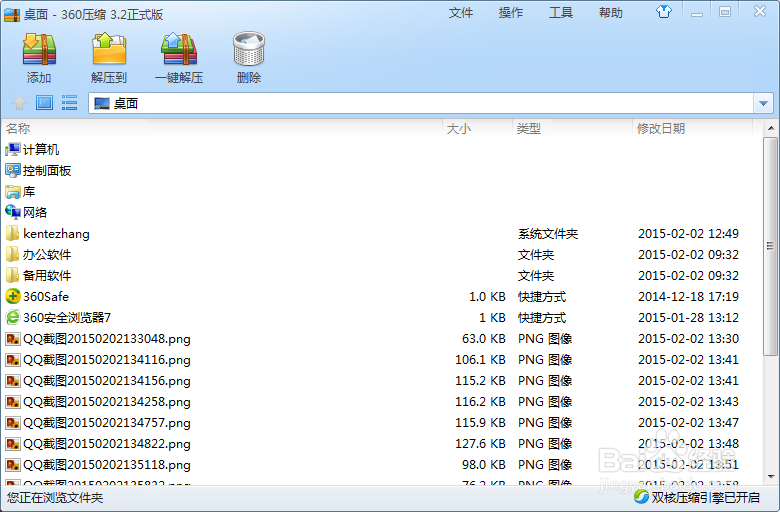Click the 一键解压 one-click extract icon
This screenshot has height=512, width=780.
[x=179, y=49]
